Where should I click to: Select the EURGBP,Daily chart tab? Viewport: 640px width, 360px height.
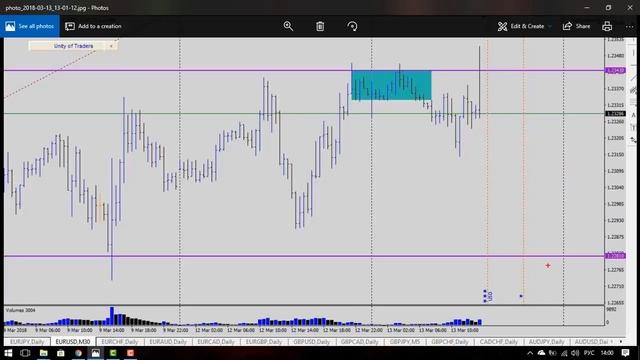point(264,342)
